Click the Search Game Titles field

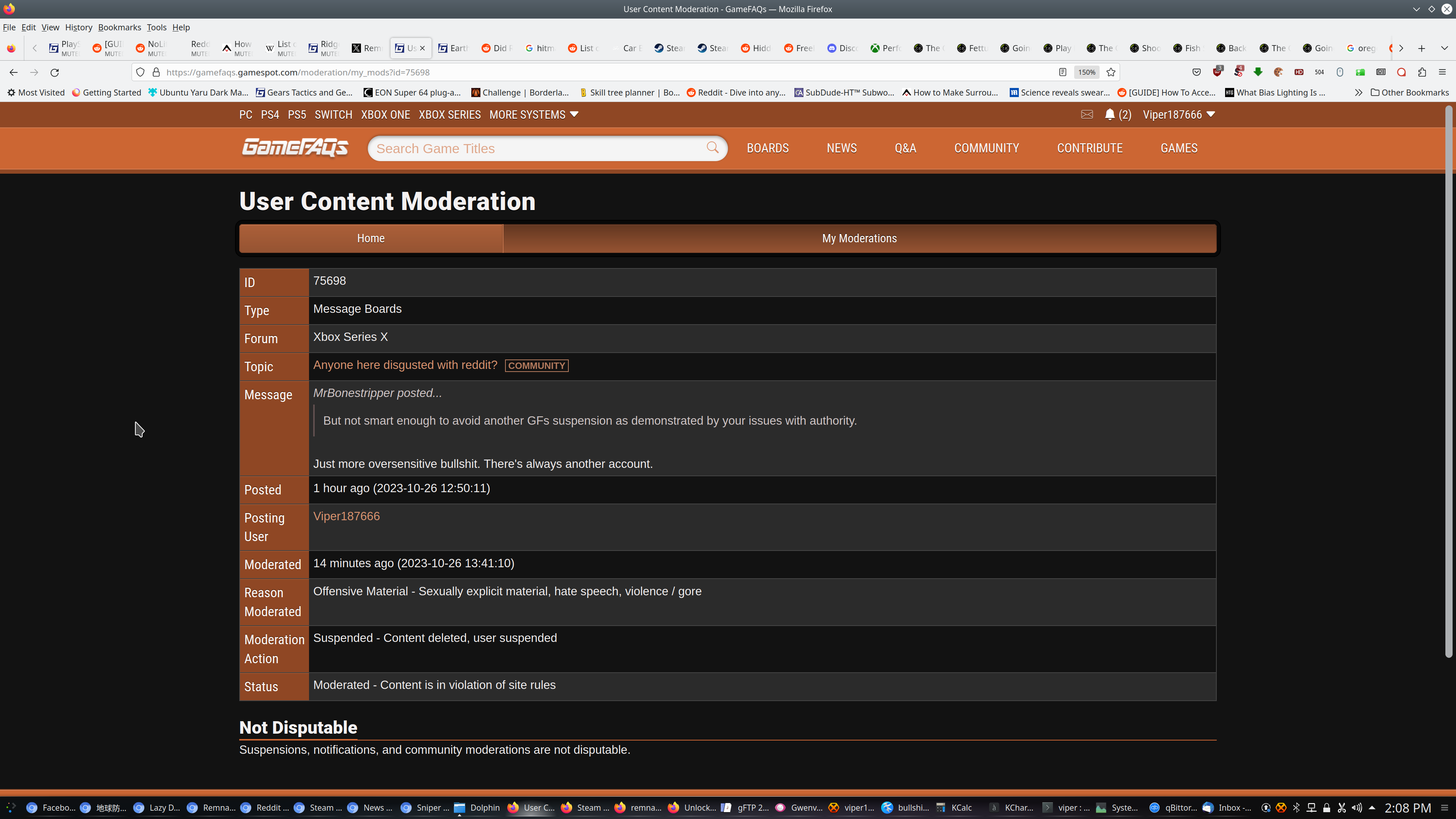(x=537, y=149)
